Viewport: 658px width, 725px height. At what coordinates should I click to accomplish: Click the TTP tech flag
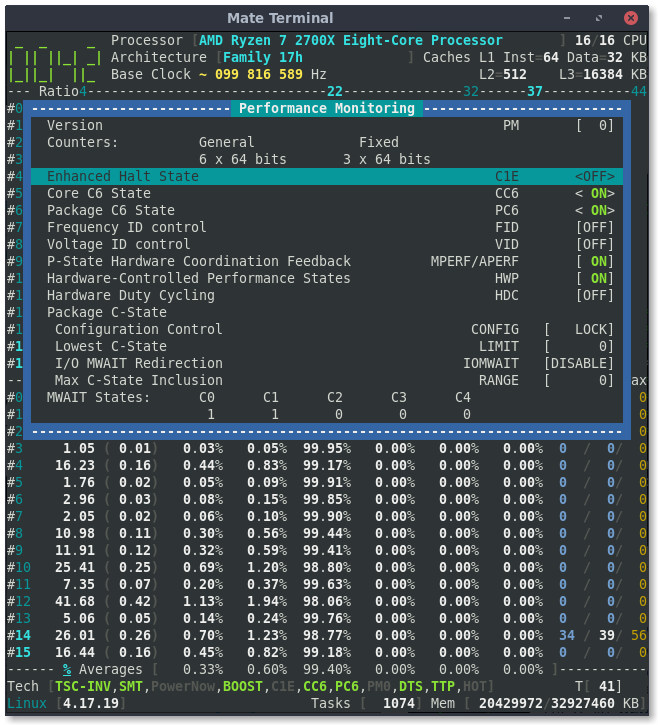tap(443, 686)
